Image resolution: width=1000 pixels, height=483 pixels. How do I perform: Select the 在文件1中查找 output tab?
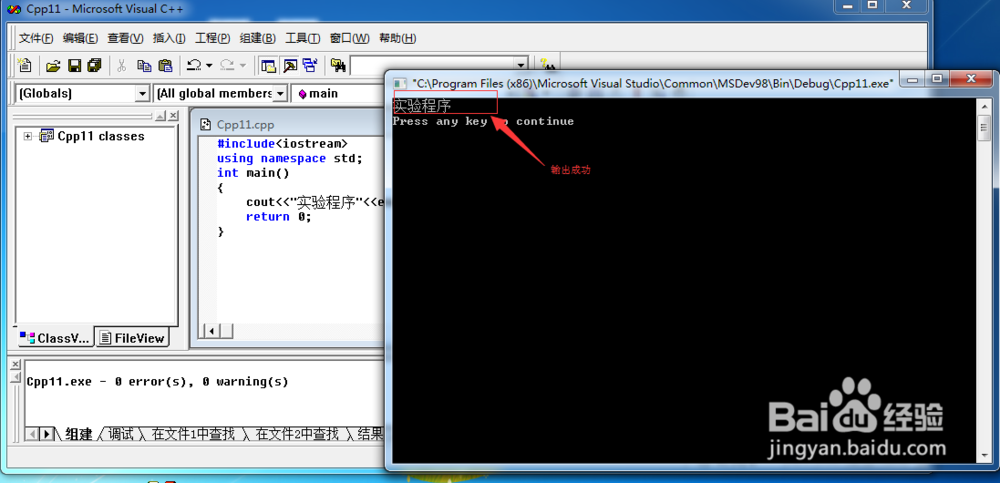tap(193, 435)
